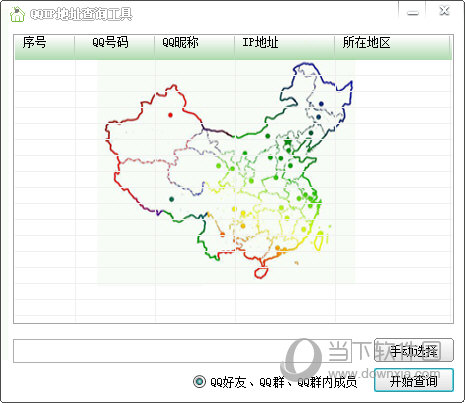Minimize the QQ IP query tool window
Viewport: 465px width, 403px height.
(x=413, y=13)
